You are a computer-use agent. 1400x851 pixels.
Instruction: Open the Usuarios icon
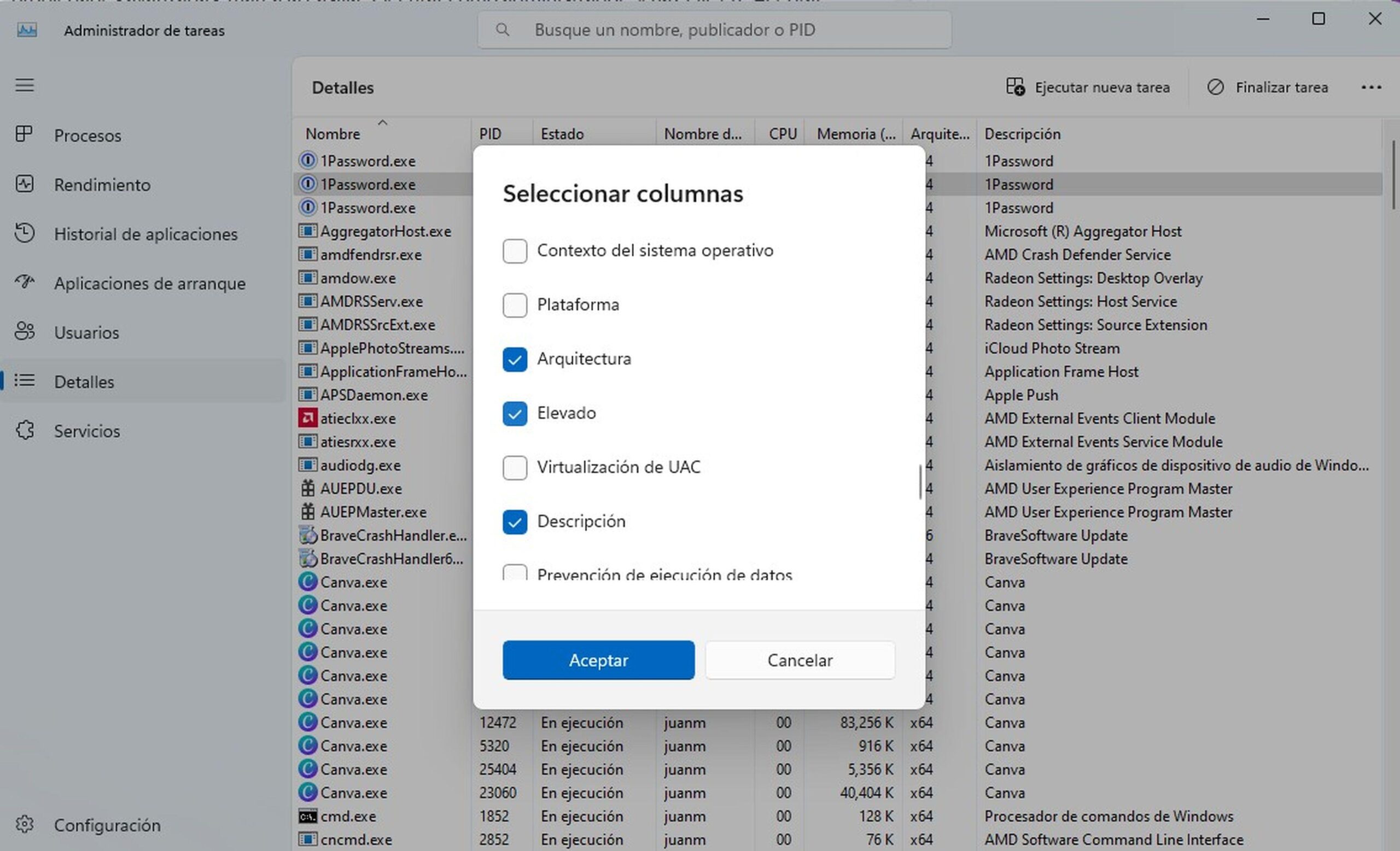(x=25, y=332)
